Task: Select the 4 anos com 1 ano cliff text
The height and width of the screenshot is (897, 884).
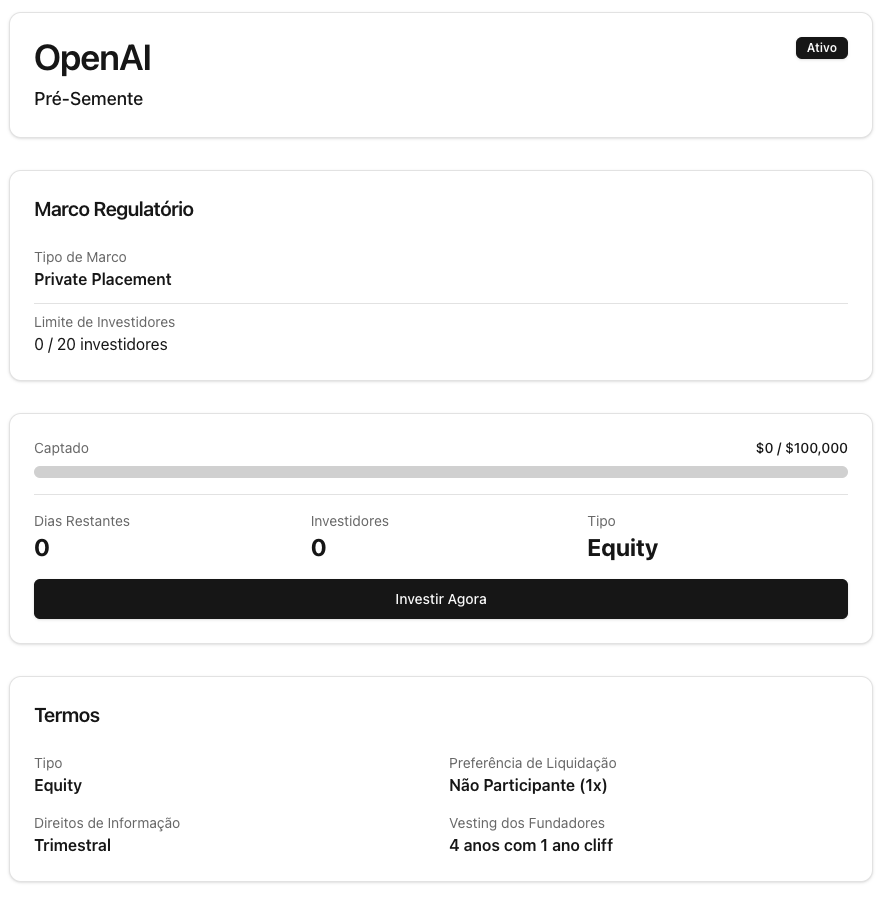Action: [530, 845]
